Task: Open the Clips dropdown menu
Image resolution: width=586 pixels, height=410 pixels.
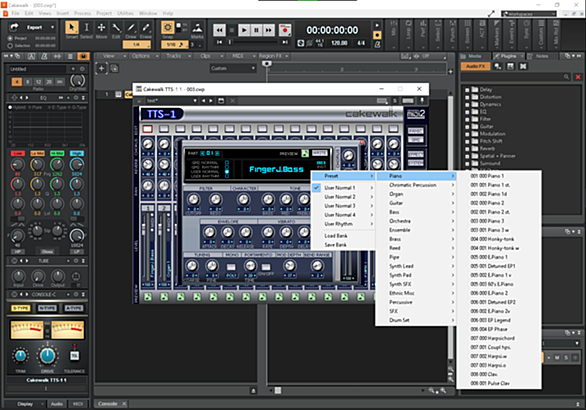Action: 210,56
